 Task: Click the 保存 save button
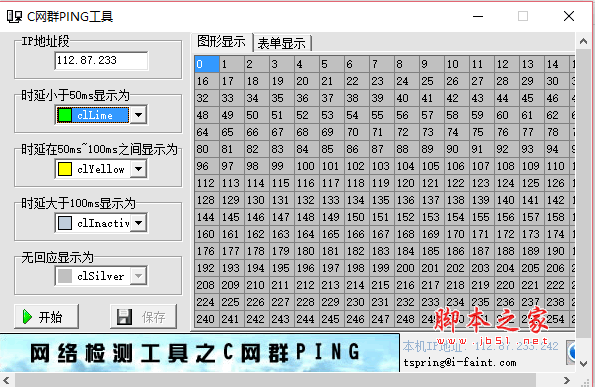143,316
